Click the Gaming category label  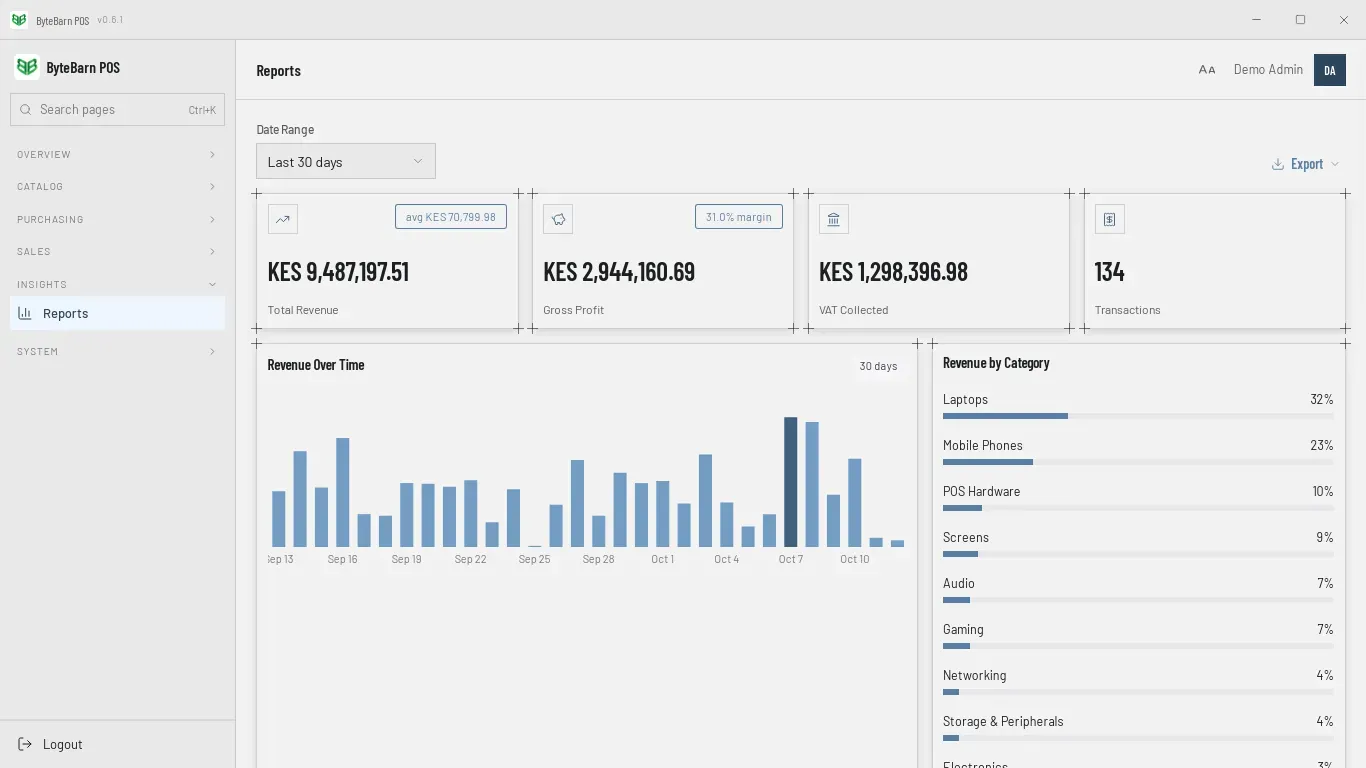click(963, 630)
